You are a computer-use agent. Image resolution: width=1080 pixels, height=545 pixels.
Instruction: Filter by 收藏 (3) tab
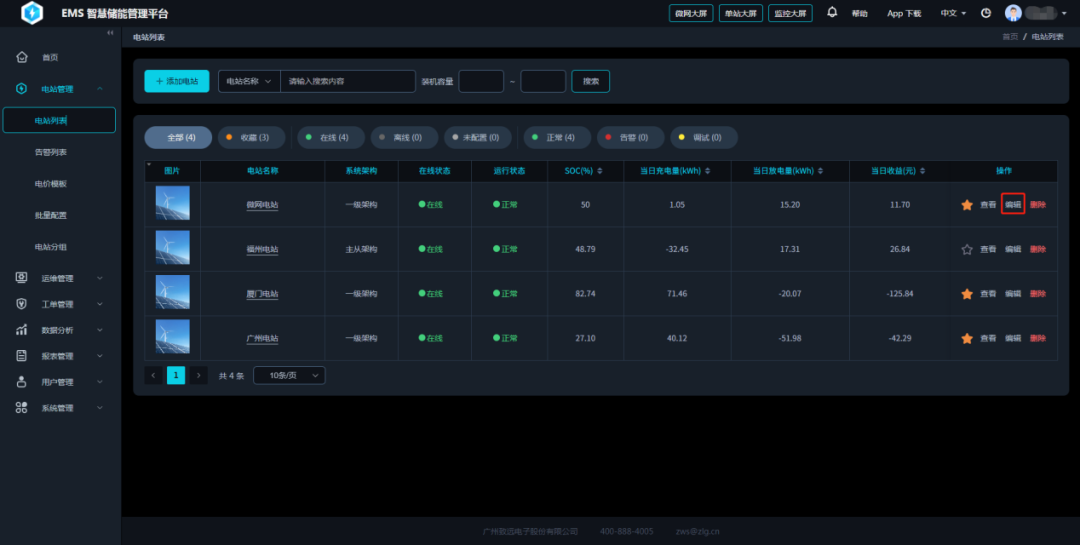pyautogui.click(x=251, y=138)
